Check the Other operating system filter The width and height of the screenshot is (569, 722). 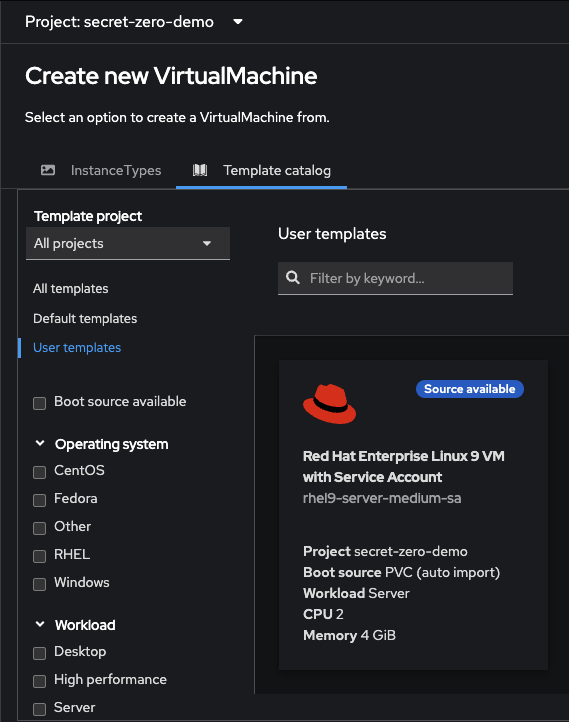[40, 528]
